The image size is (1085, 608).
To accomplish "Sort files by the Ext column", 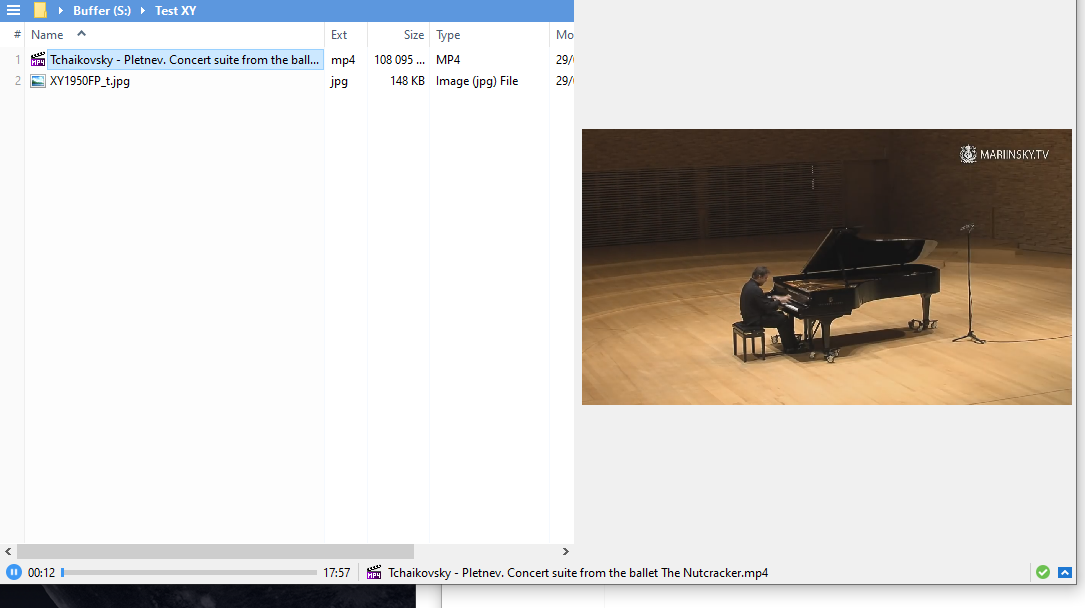I will point(340,35).
